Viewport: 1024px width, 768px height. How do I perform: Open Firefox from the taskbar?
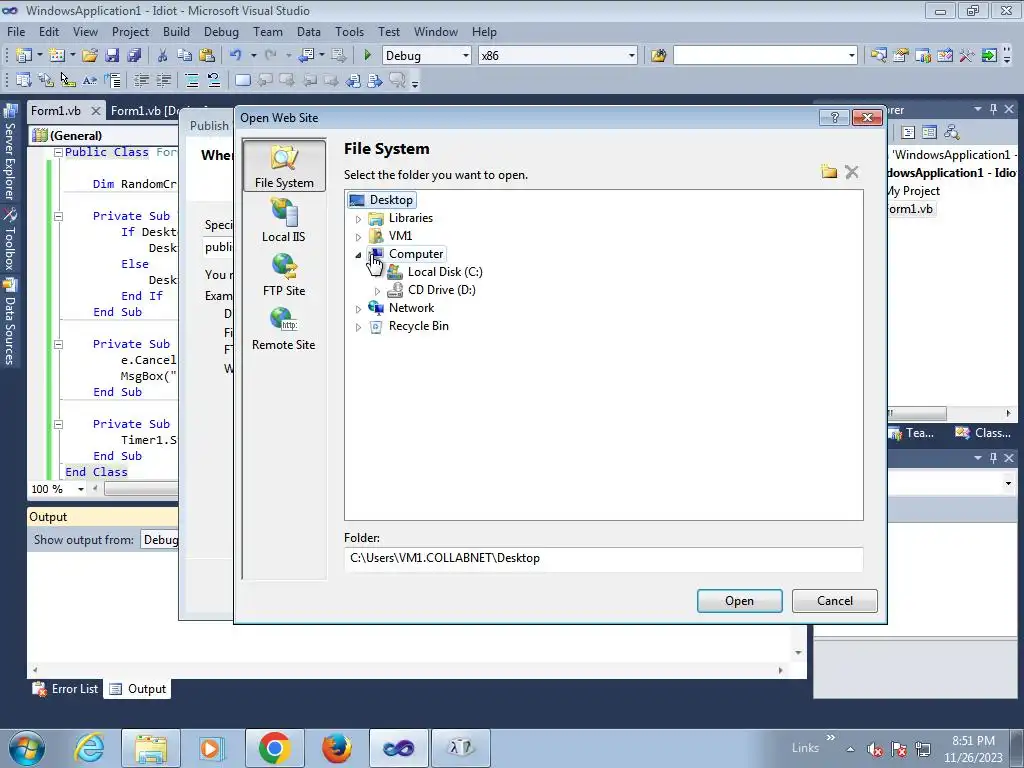click(336, 748)
